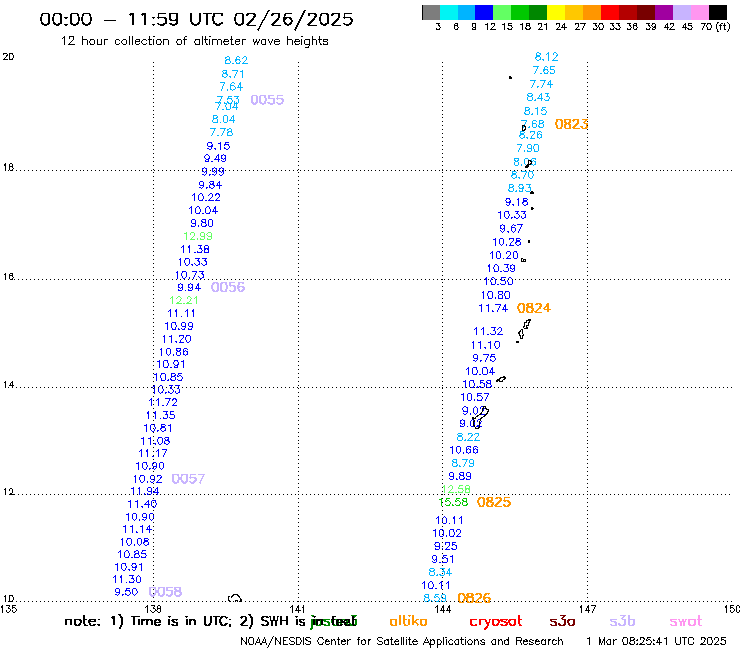Click the wave height value '10.61'
The width and height of the screenshot is (740, 650).
(158, 428)
